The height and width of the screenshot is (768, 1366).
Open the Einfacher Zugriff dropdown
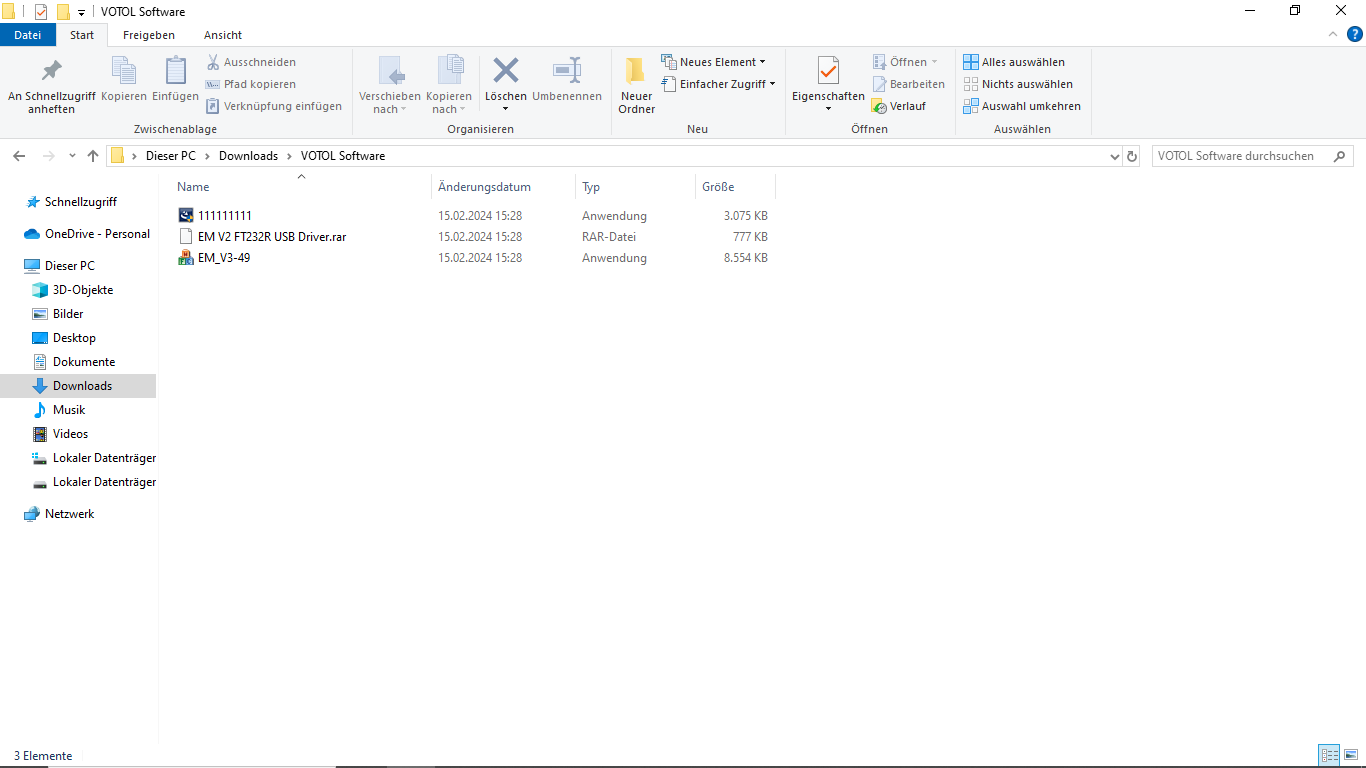(x=719, y=84)
